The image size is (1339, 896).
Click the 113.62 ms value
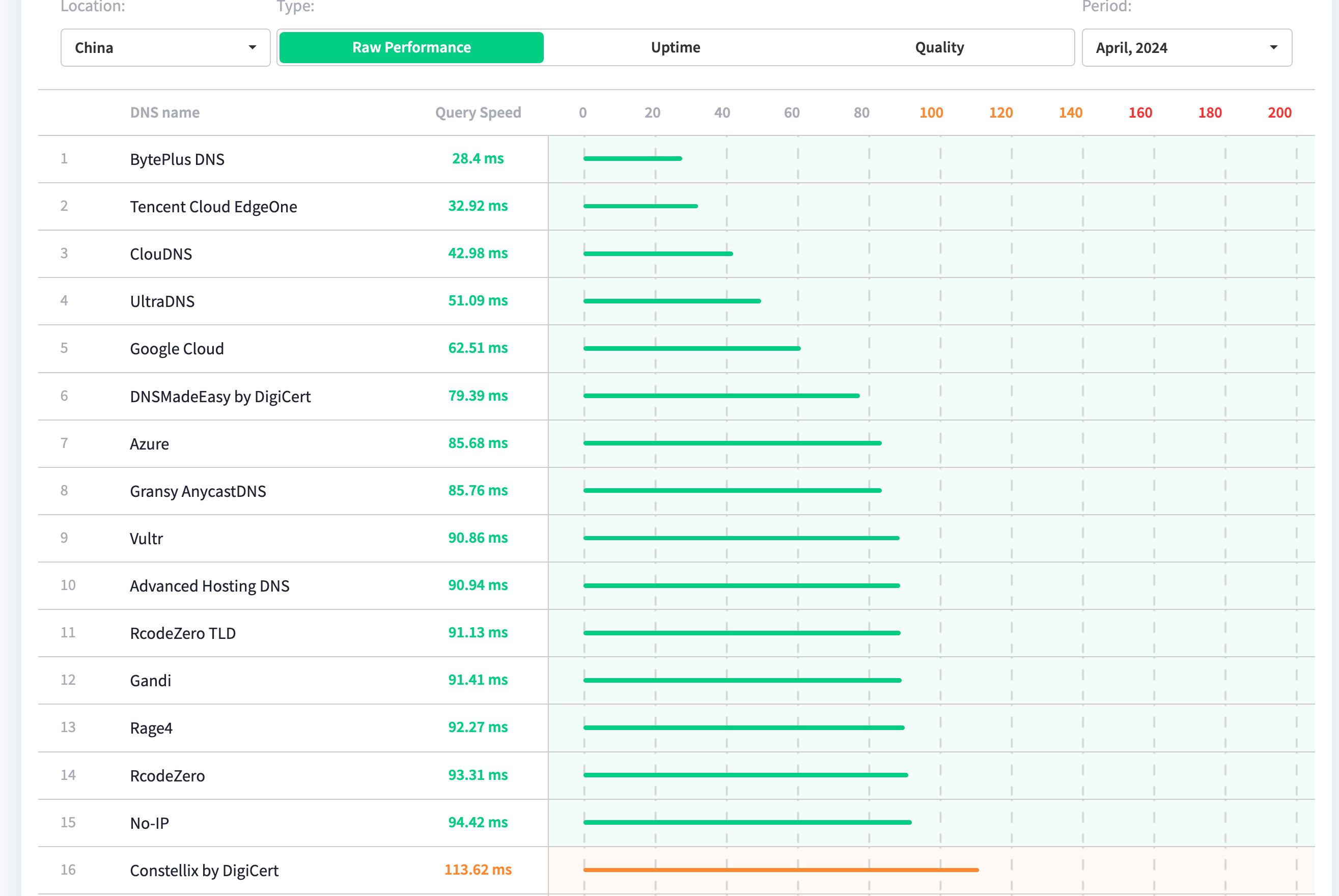[478, 870]
